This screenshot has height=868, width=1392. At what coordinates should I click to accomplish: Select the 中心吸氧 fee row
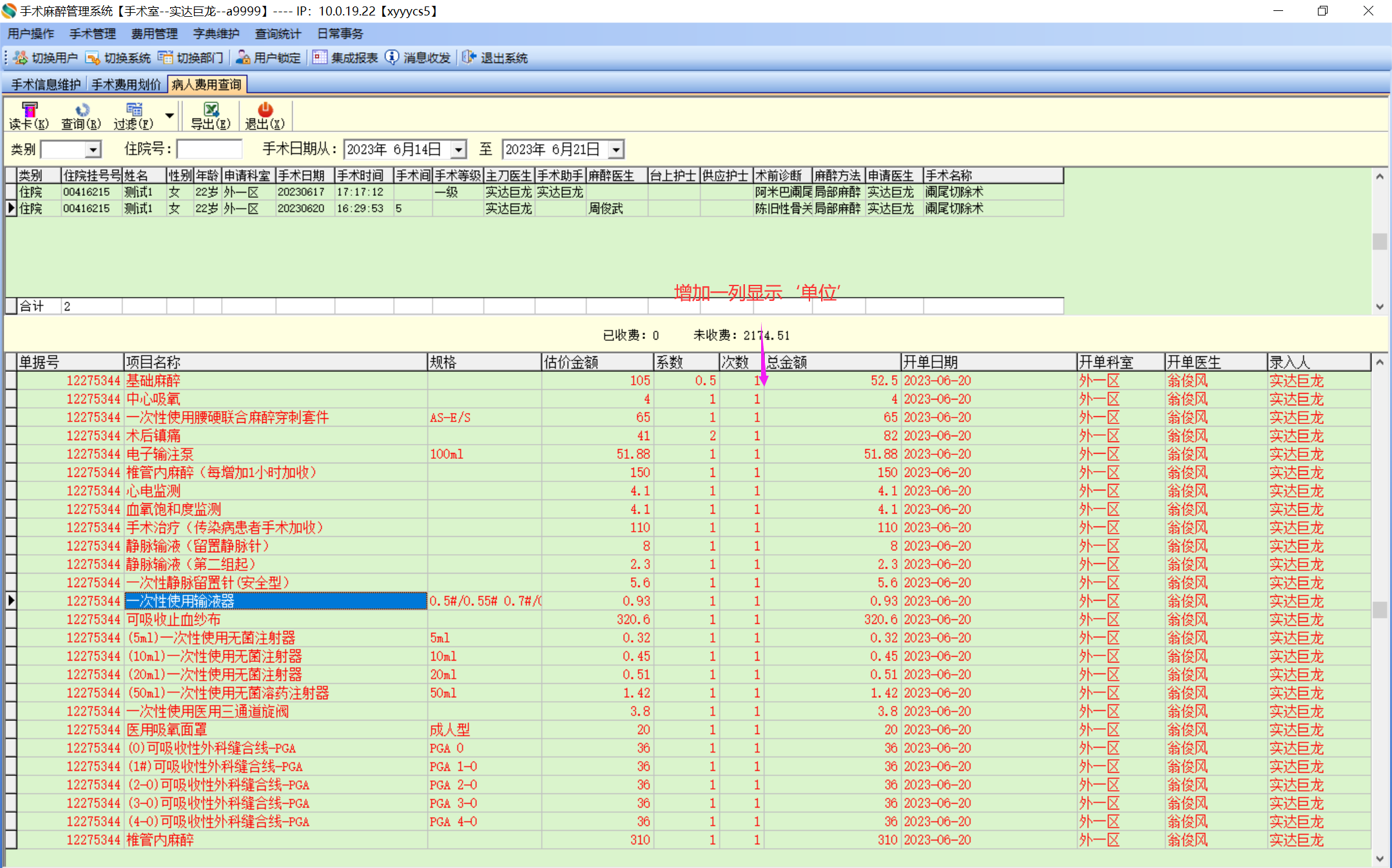(153, 399)
